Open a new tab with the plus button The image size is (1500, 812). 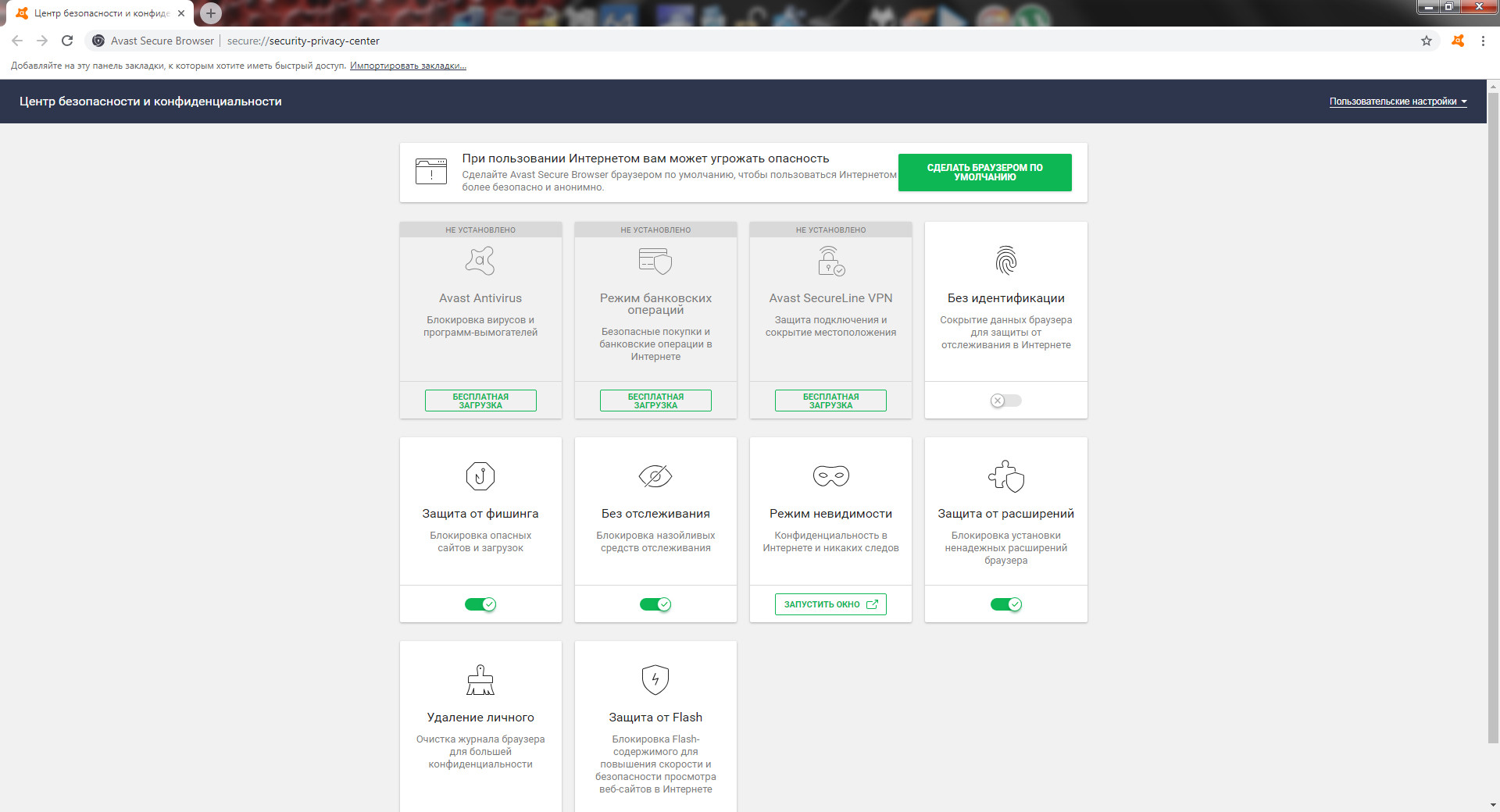coord(211,13)
